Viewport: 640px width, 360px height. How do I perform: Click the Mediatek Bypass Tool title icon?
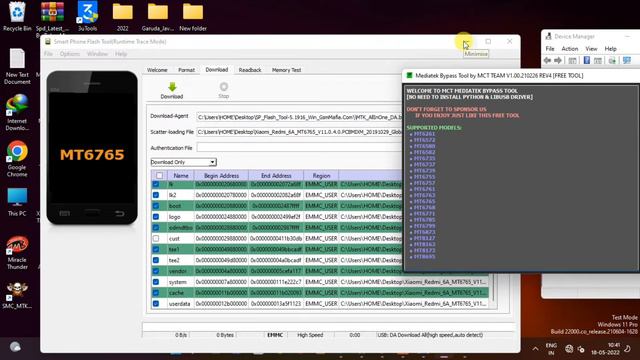[409, 76]
